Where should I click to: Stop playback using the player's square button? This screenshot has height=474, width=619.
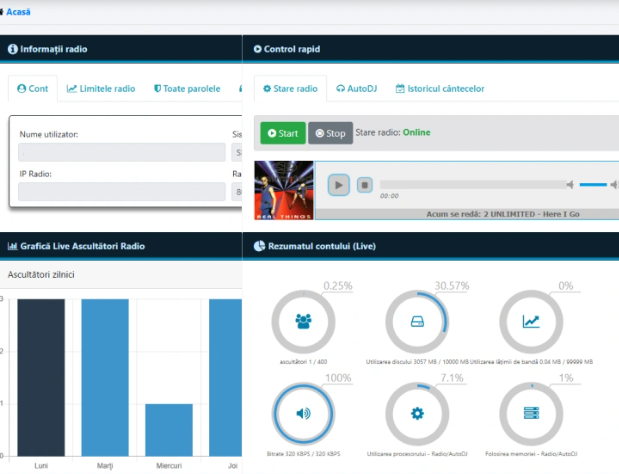click(364, 185)
